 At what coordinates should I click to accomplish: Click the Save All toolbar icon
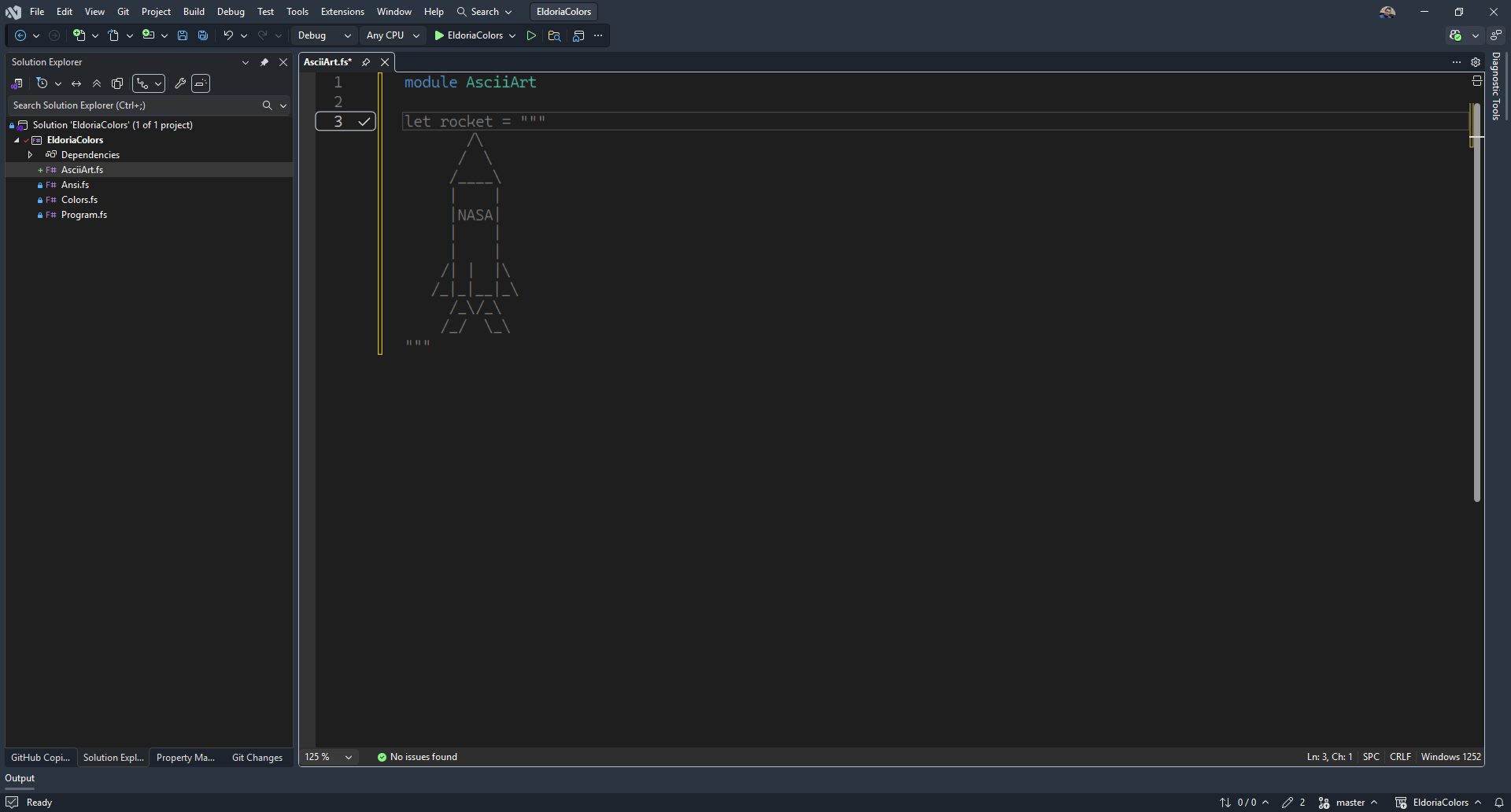(x=203, y=35)
